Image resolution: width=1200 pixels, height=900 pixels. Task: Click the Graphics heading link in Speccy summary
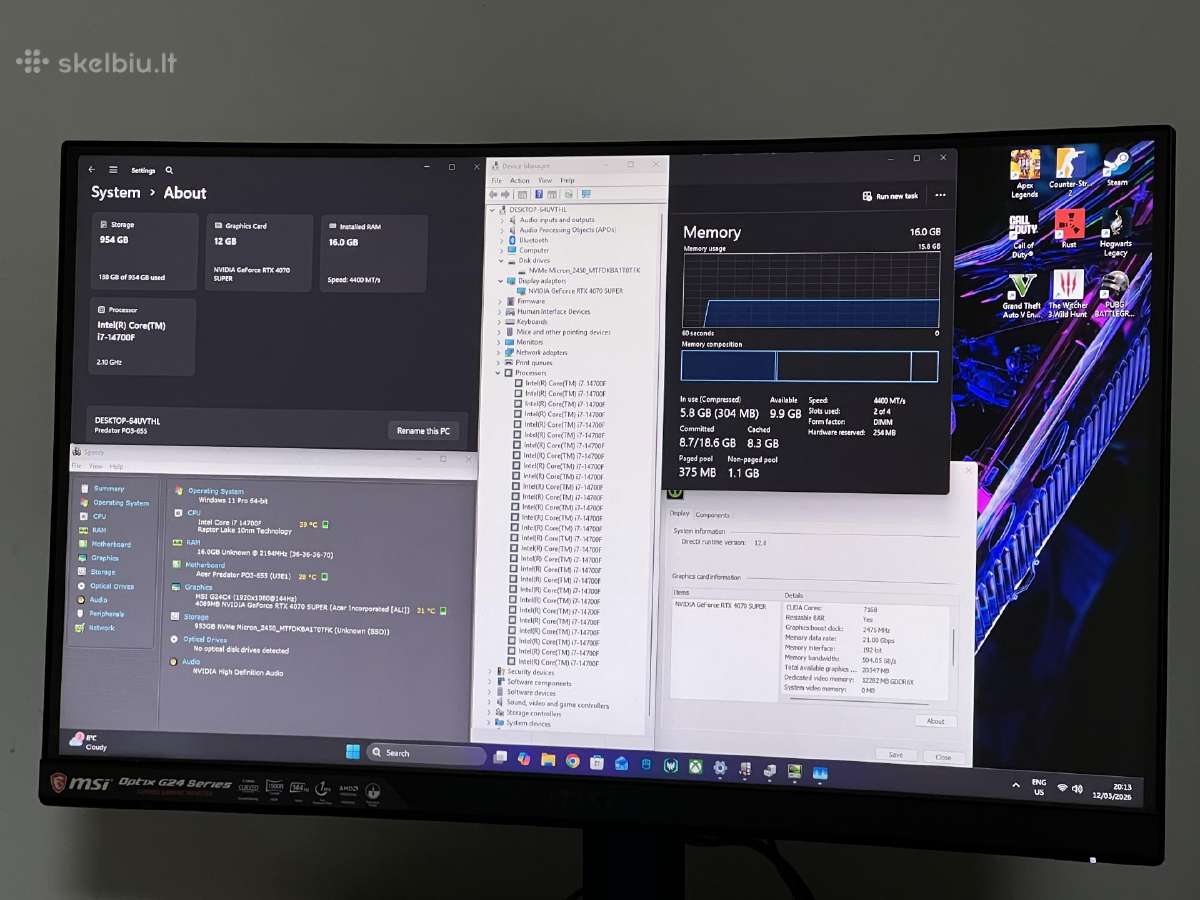tap(198, 587)
